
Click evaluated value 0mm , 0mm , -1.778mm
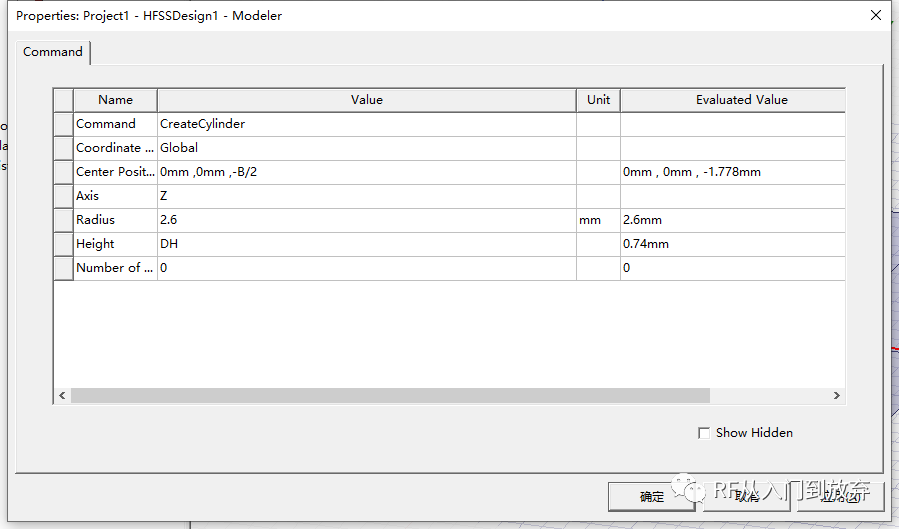tap(733, 172)
